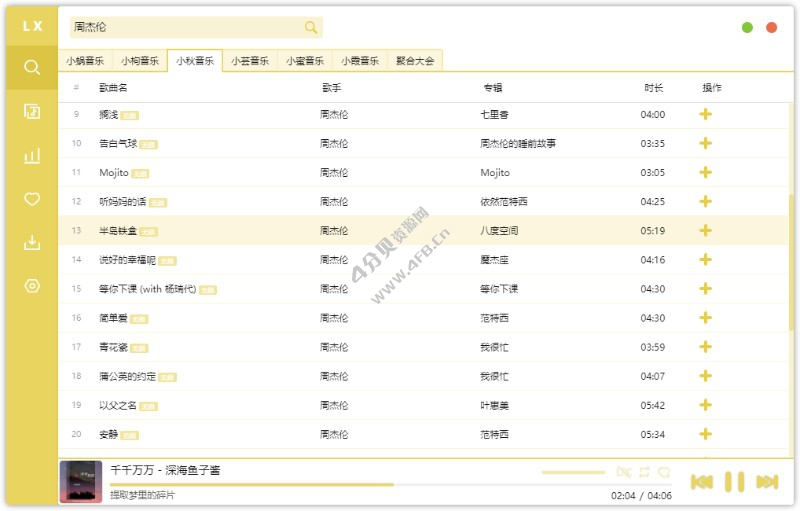Select the song 安静 in the list
This screenshot has width=800, height=511.
108,434
